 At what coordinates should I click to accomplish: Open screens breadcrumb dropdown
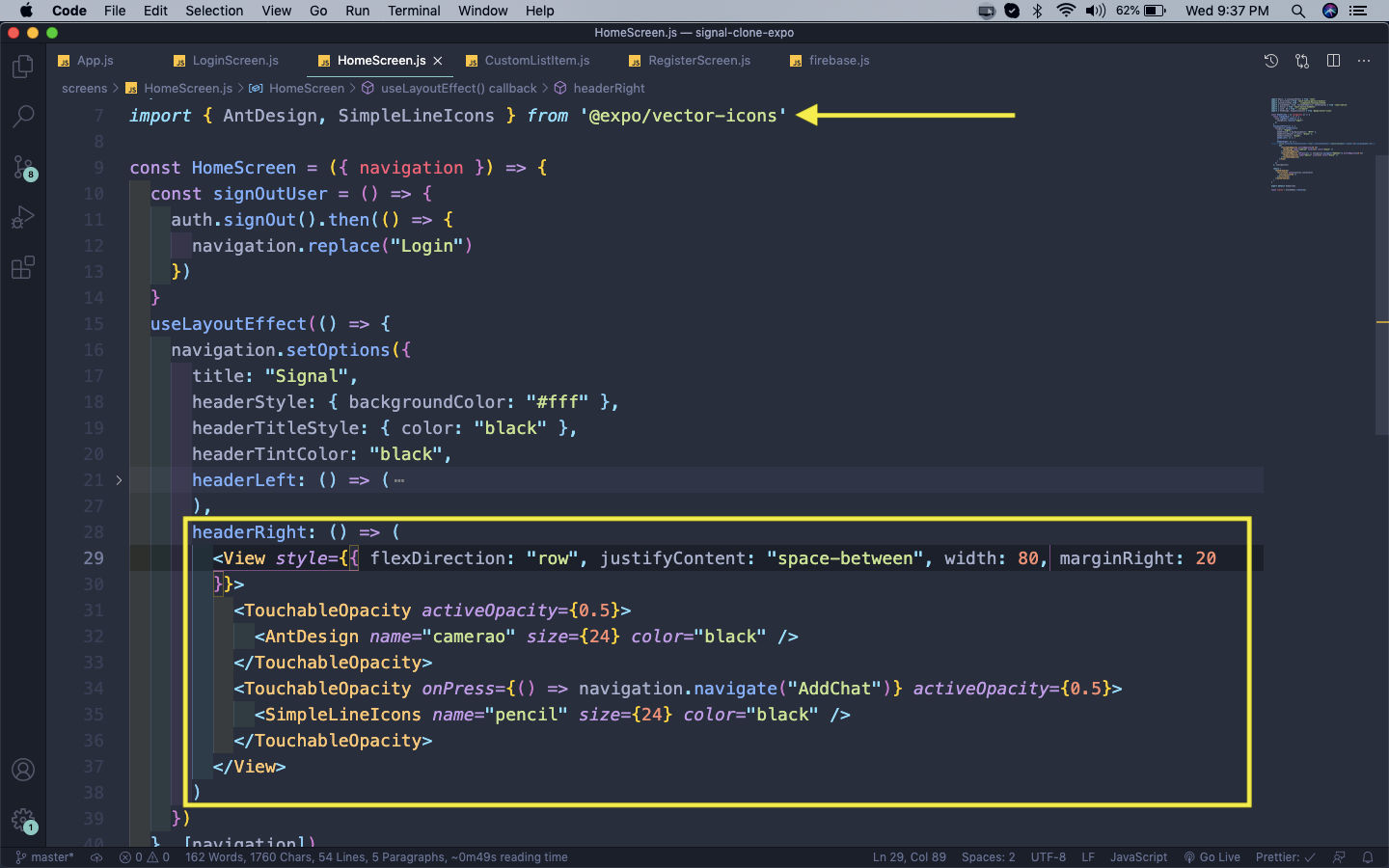[x=84, y=89]
